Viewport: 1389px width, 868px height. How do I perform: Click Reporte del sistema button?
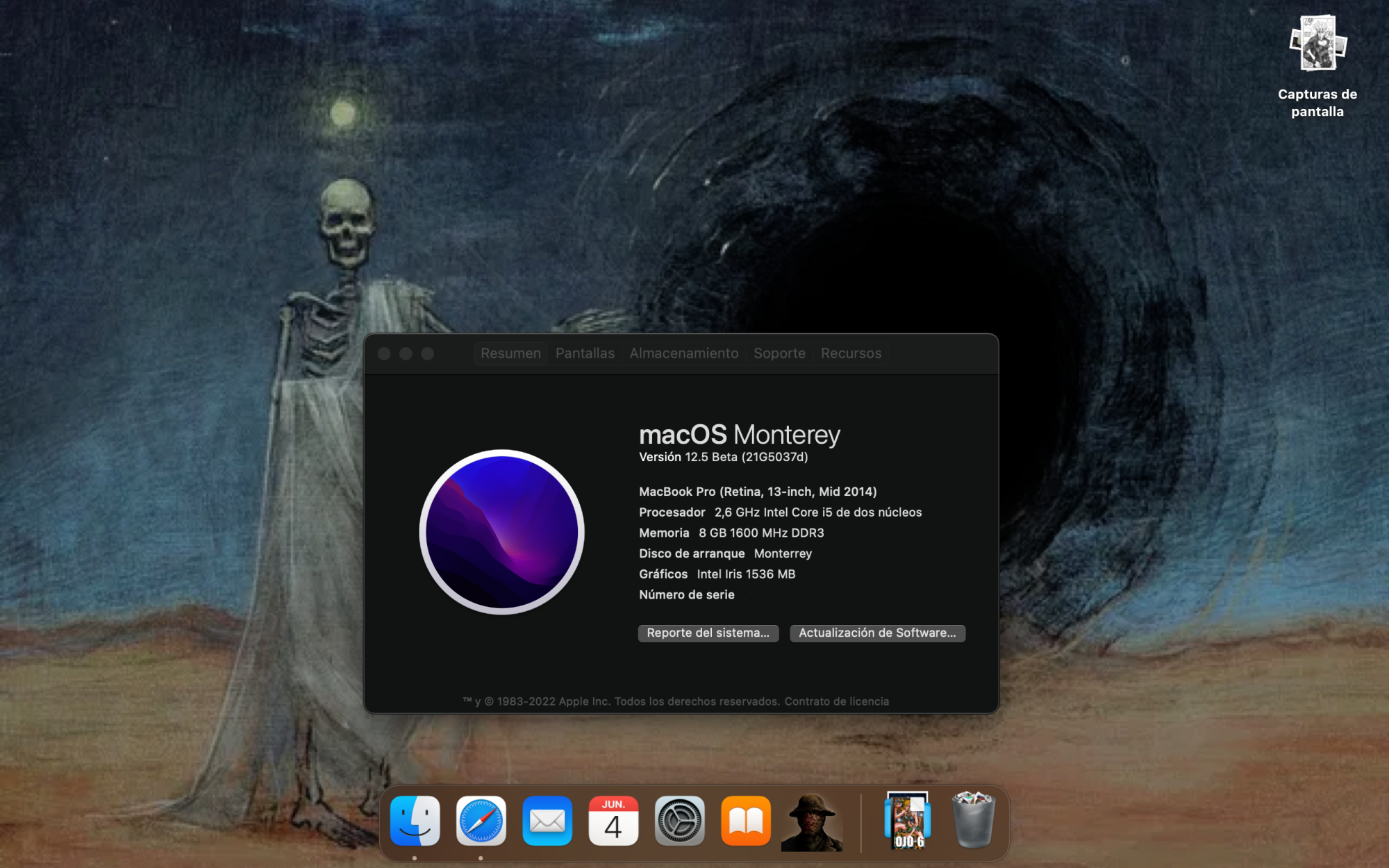(x=708, y=633)
